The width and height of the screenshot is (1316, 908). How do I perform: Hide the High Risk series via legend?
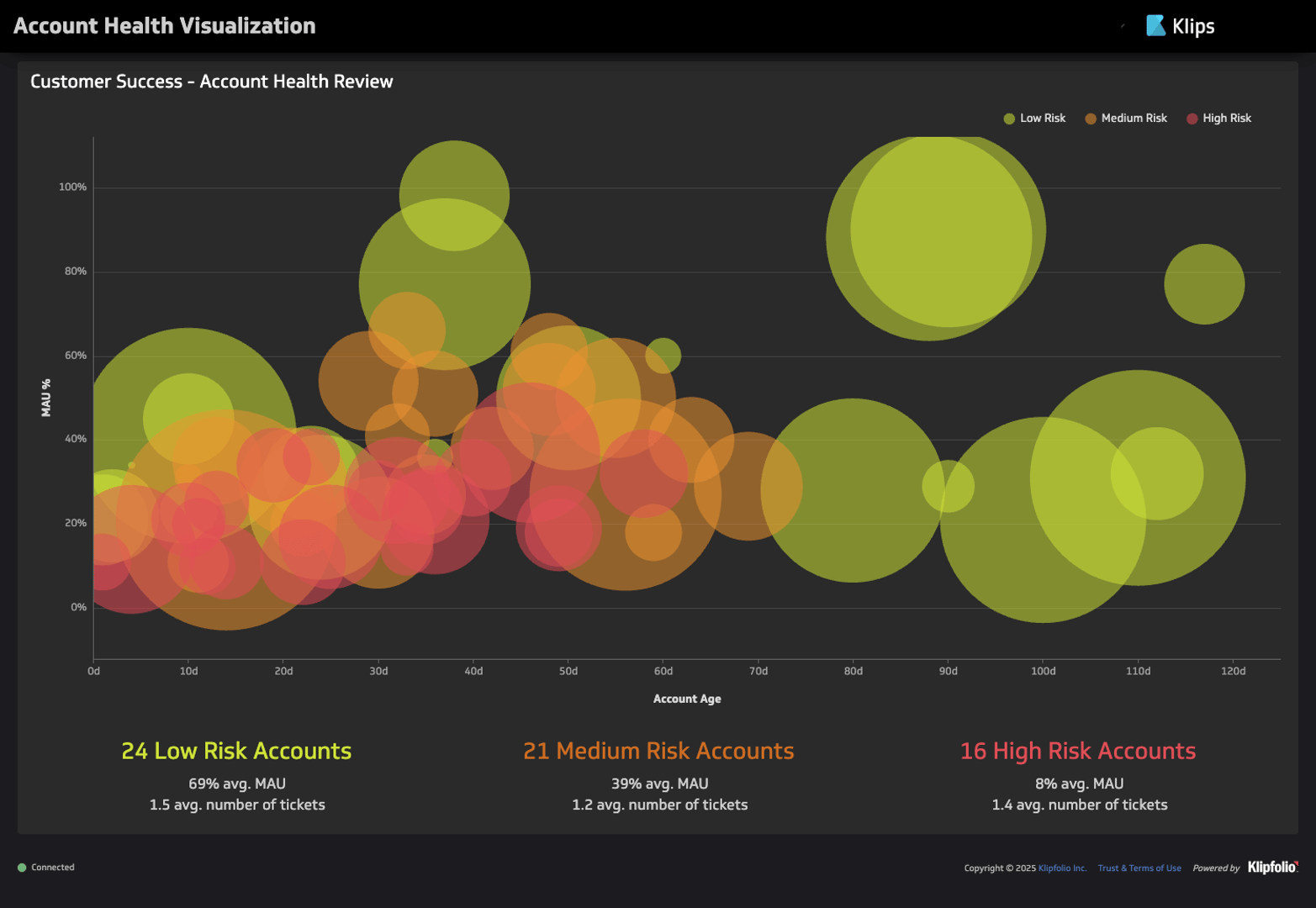pyautogui.click(x=1225, y=118)
